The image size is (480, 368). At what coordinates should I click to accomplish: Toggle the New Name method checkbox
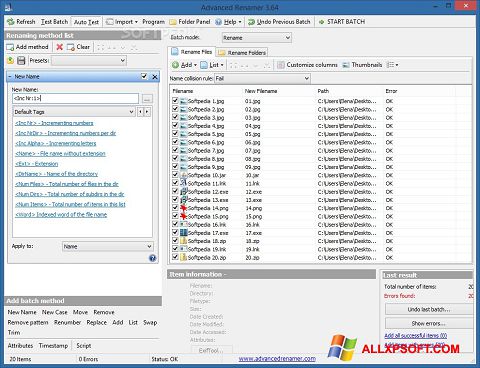(x=144, y=76)
